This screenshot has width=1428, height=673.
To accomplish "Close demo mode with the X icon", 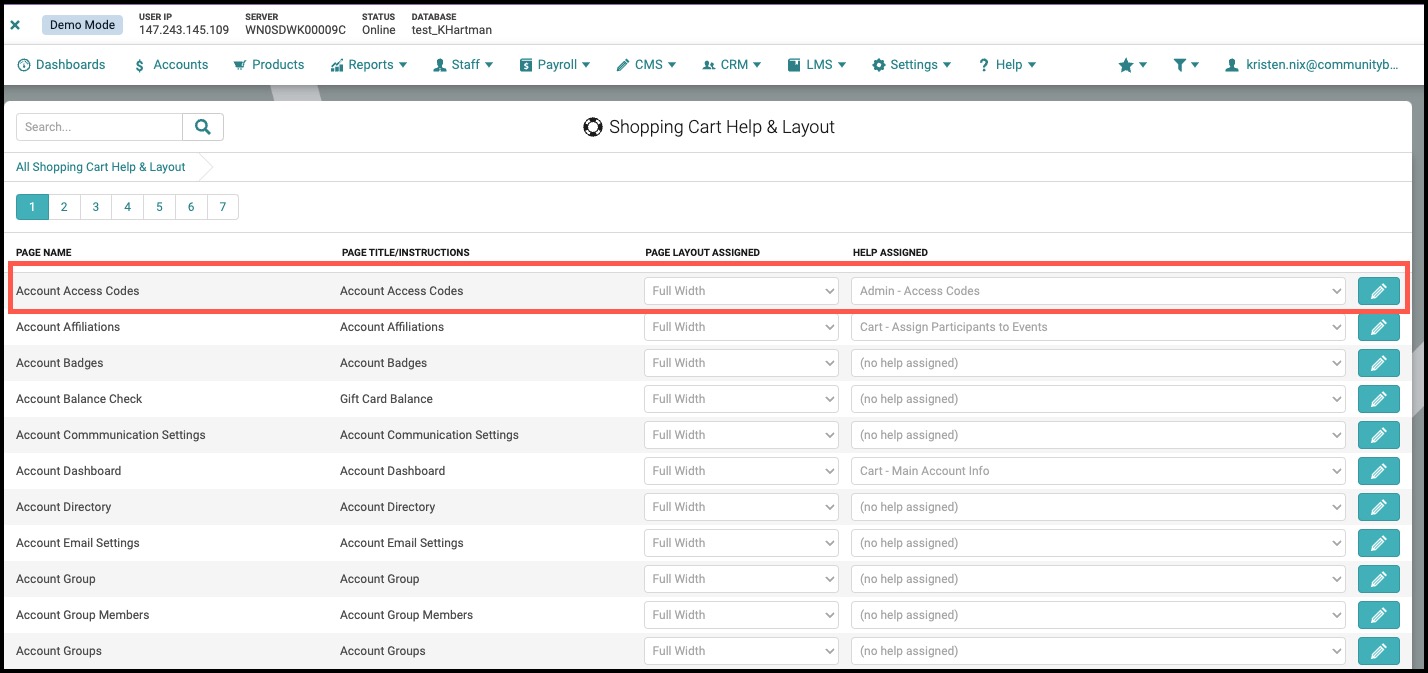I will [15, 25].
